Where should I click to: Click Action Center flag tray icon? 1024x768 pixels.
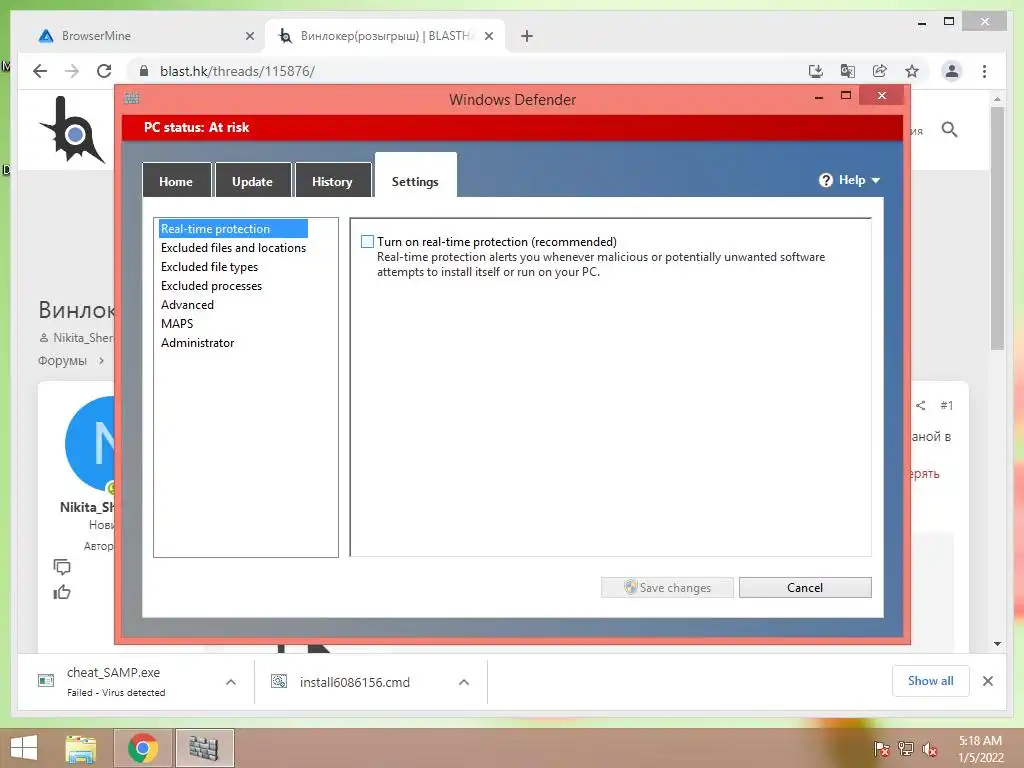(882, 749)
